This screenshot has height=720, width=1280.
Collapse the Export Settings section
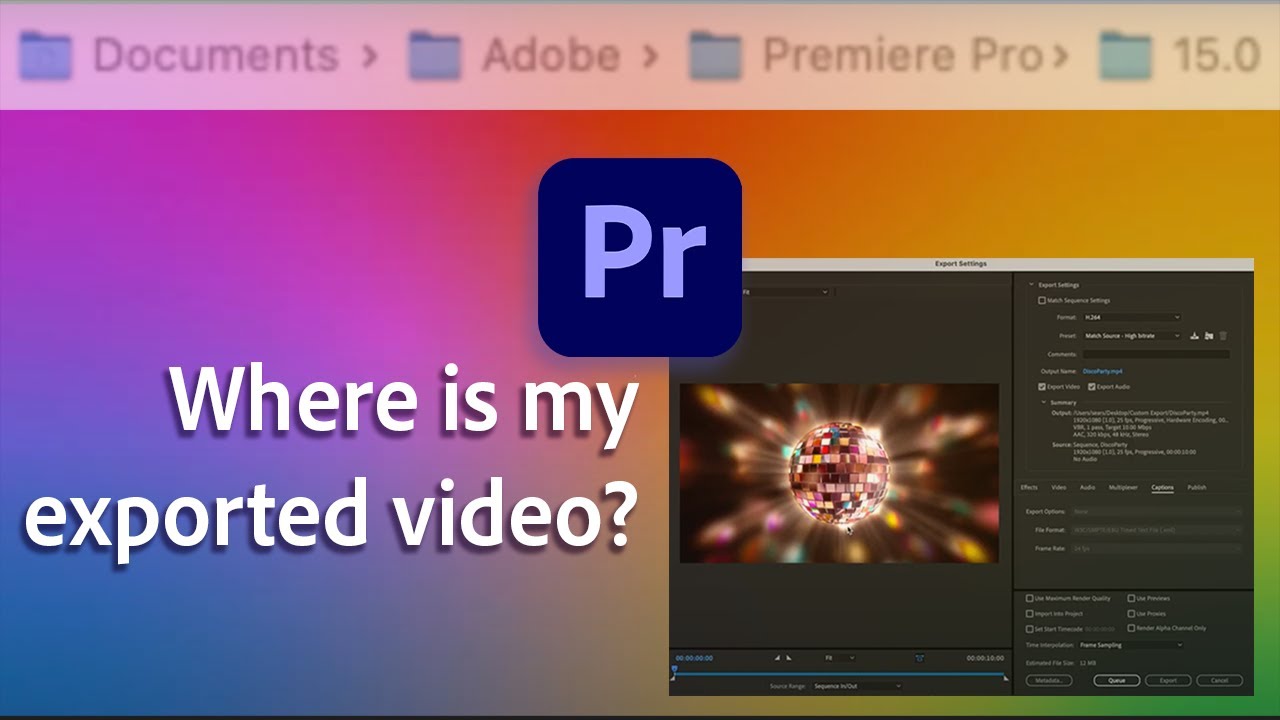(x=1031, y=285)
